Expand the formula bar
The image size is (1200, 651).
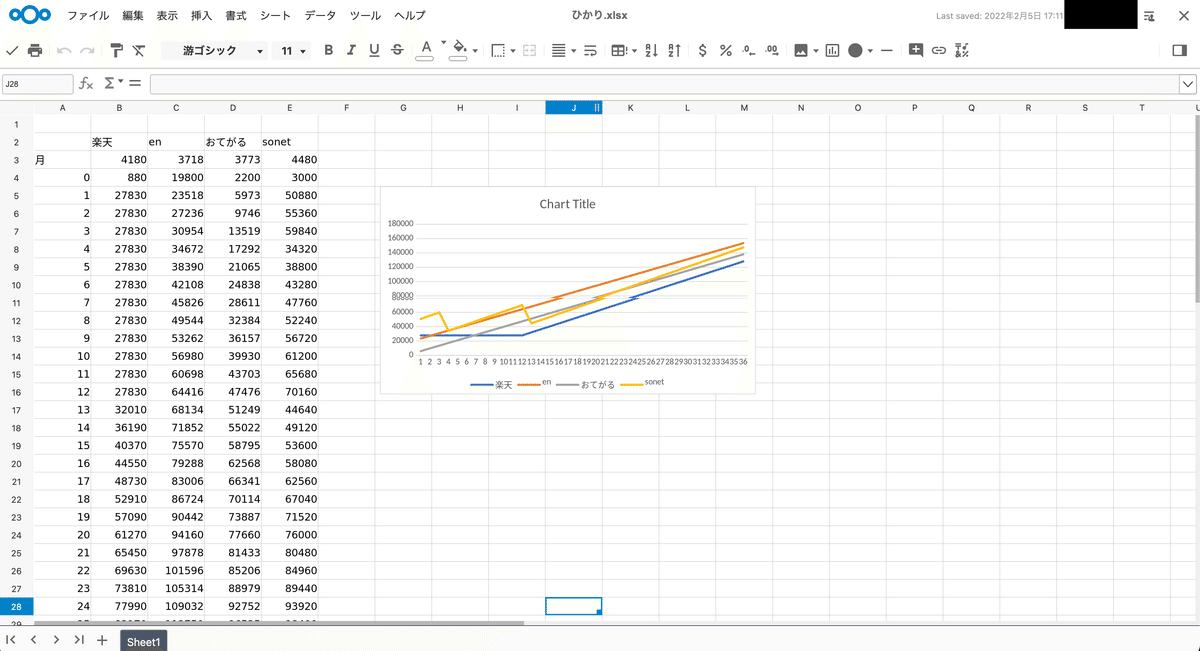[1188, 84]
